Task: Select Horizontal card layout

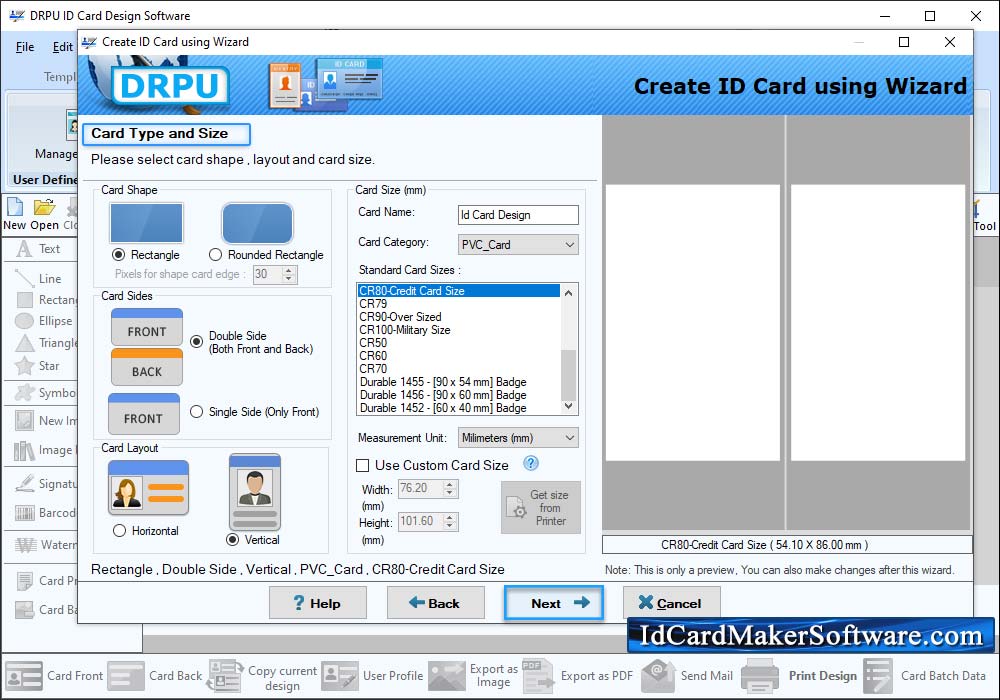Action: coord(119,531)
